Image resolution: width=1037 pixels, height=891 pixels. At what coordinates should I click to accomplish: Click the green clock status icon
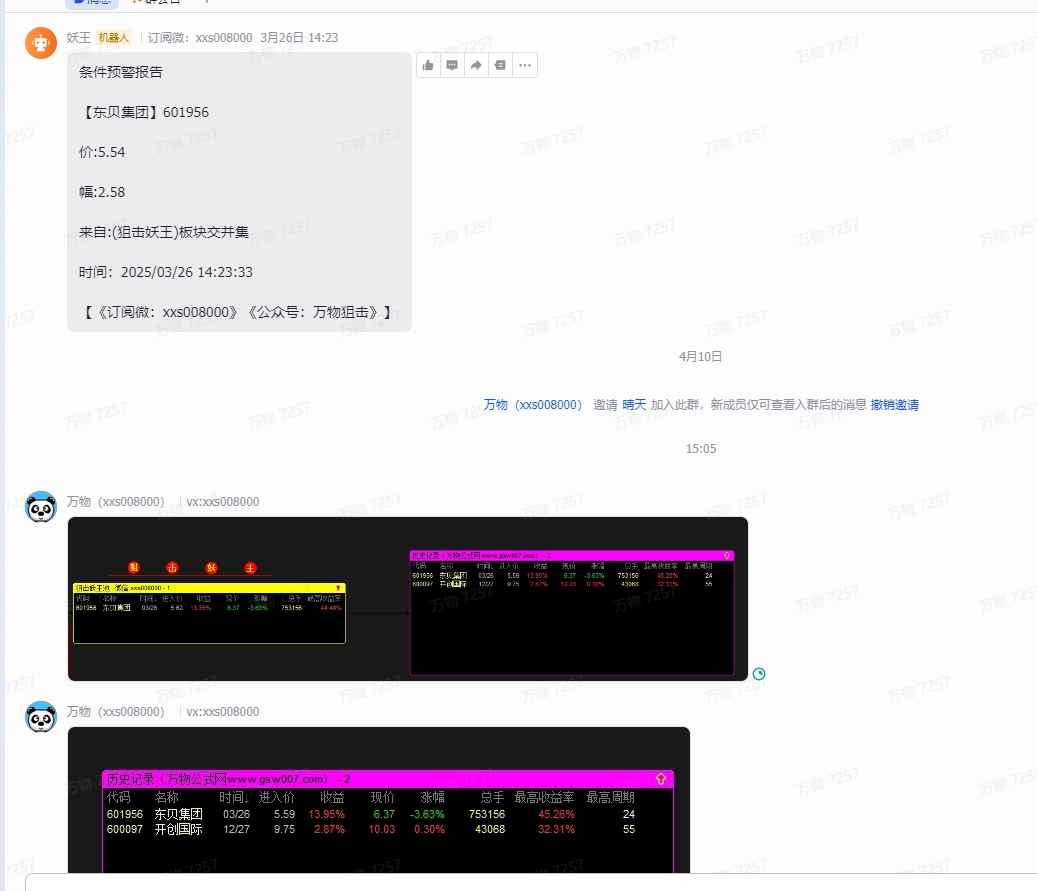coord(759,673)
